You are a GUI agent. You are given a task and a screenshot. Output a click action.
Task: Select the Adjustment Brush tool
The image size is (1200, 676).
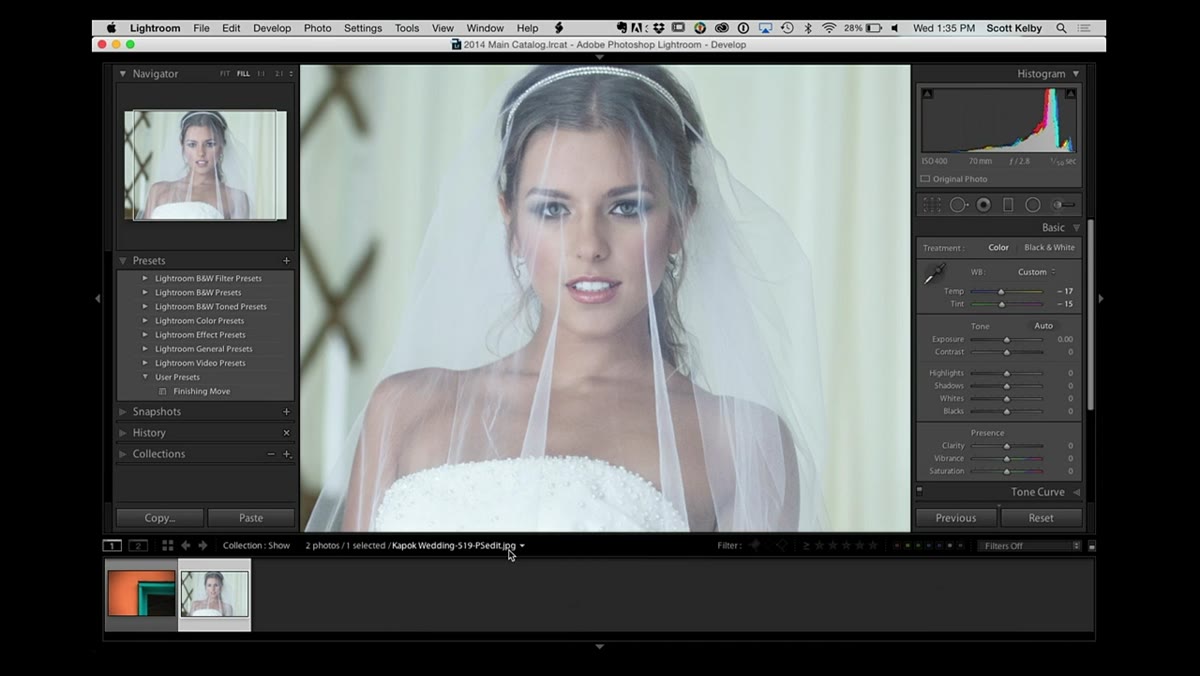1063,205
